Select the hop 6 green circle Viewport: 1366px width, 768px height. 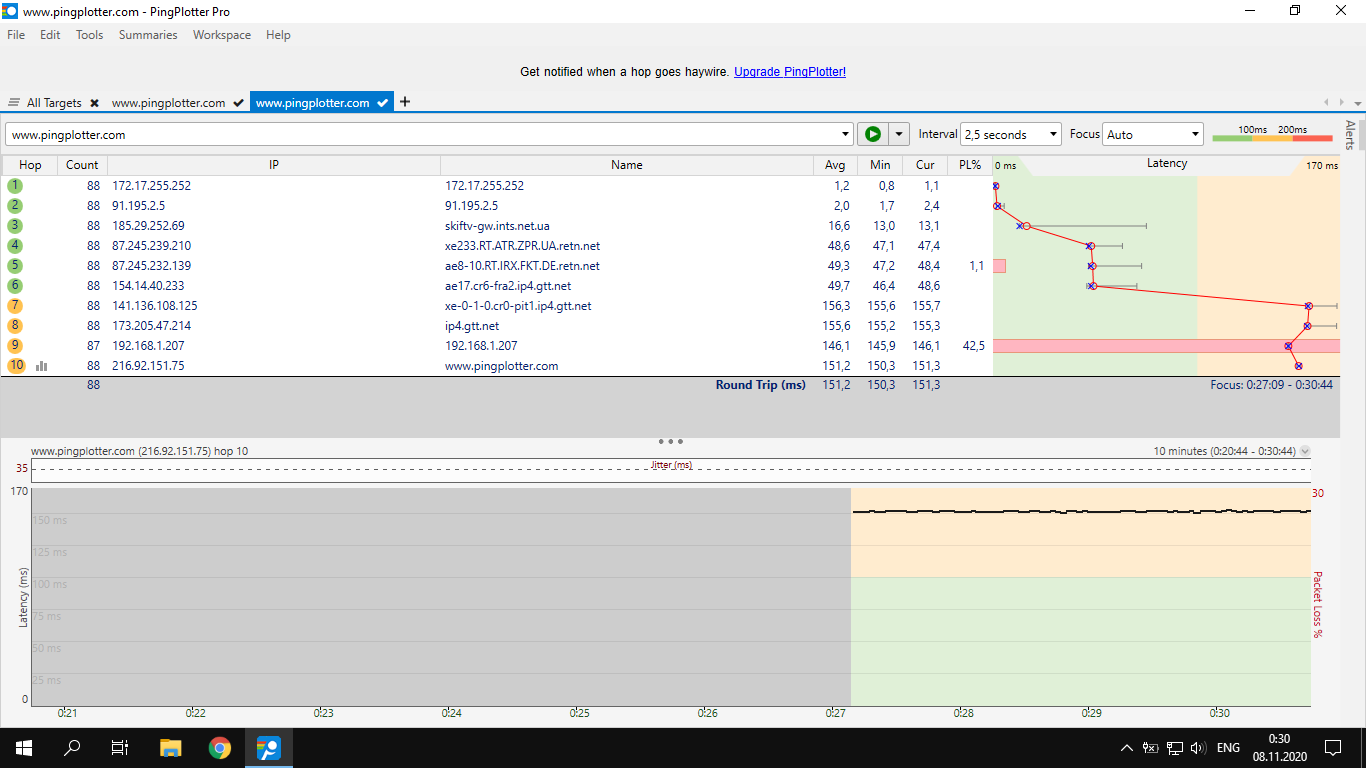(x=15, y=286)
